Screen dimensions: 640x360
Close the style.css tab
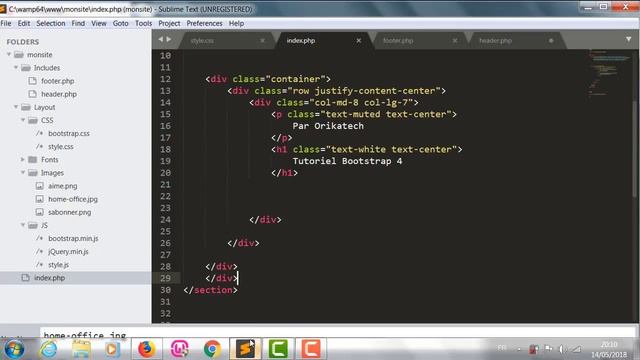262,40
